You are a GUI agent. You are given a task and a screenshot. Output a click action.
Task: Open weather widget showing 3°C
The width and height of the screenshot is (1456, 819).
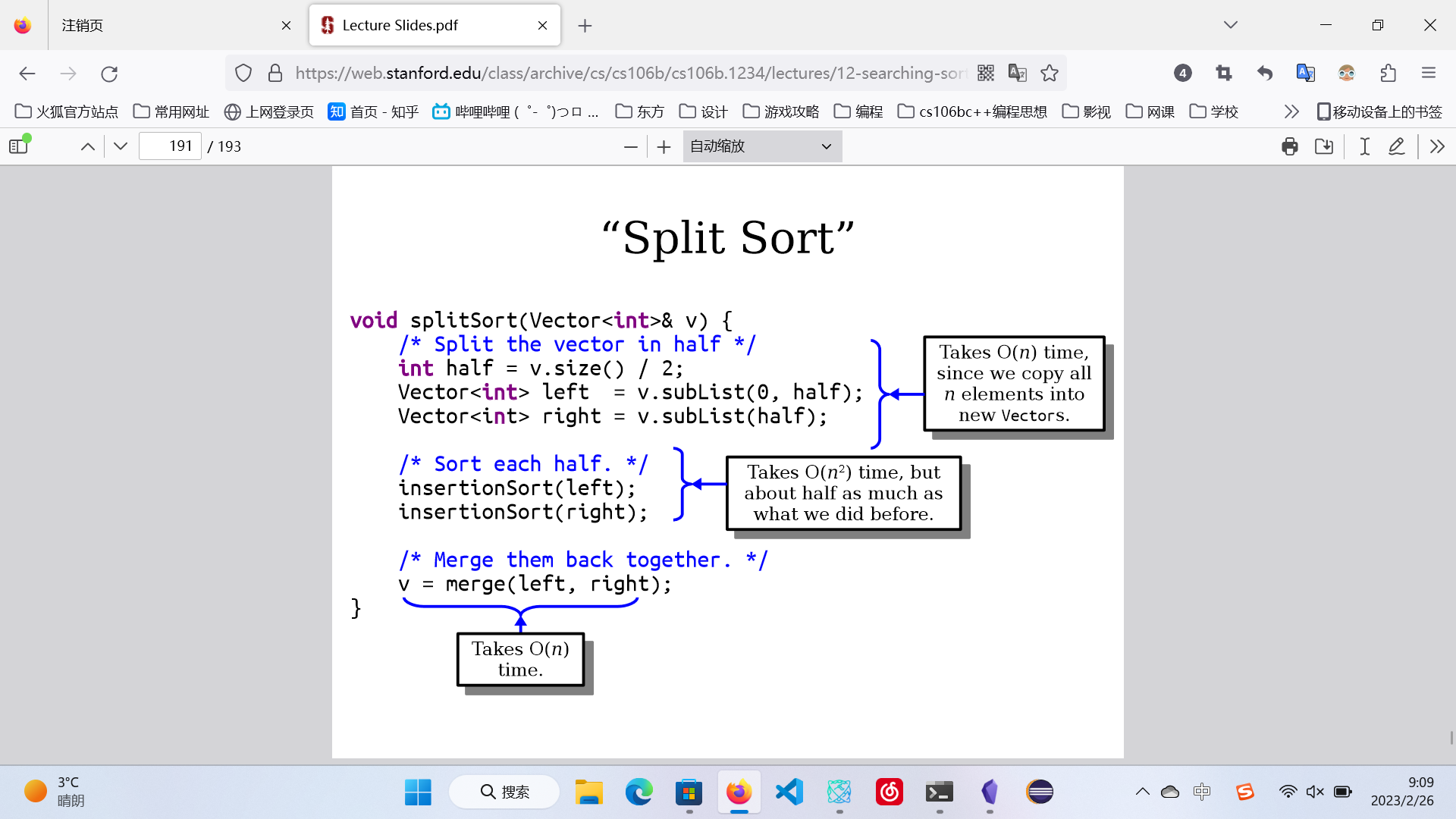point(55,792)
